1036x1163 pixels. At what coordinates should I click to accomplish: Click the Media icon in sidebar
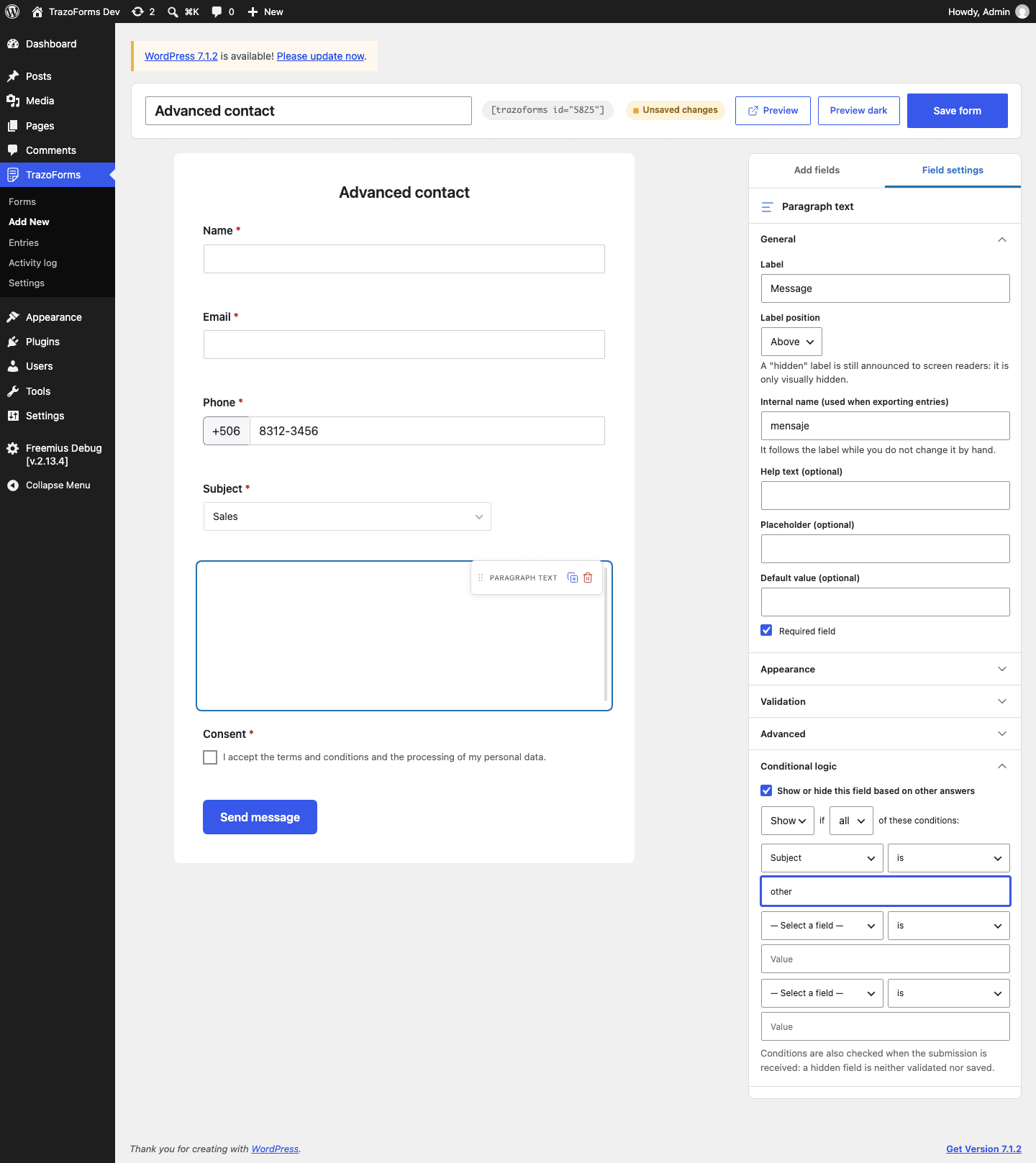(13, 101)
